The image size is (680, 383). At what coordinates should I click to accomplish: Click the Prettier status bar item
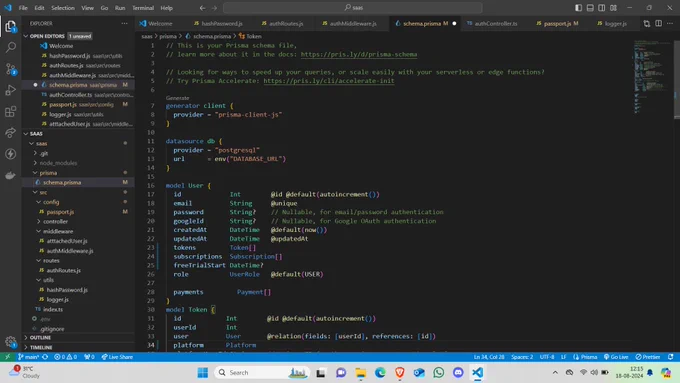click(648, 357)
